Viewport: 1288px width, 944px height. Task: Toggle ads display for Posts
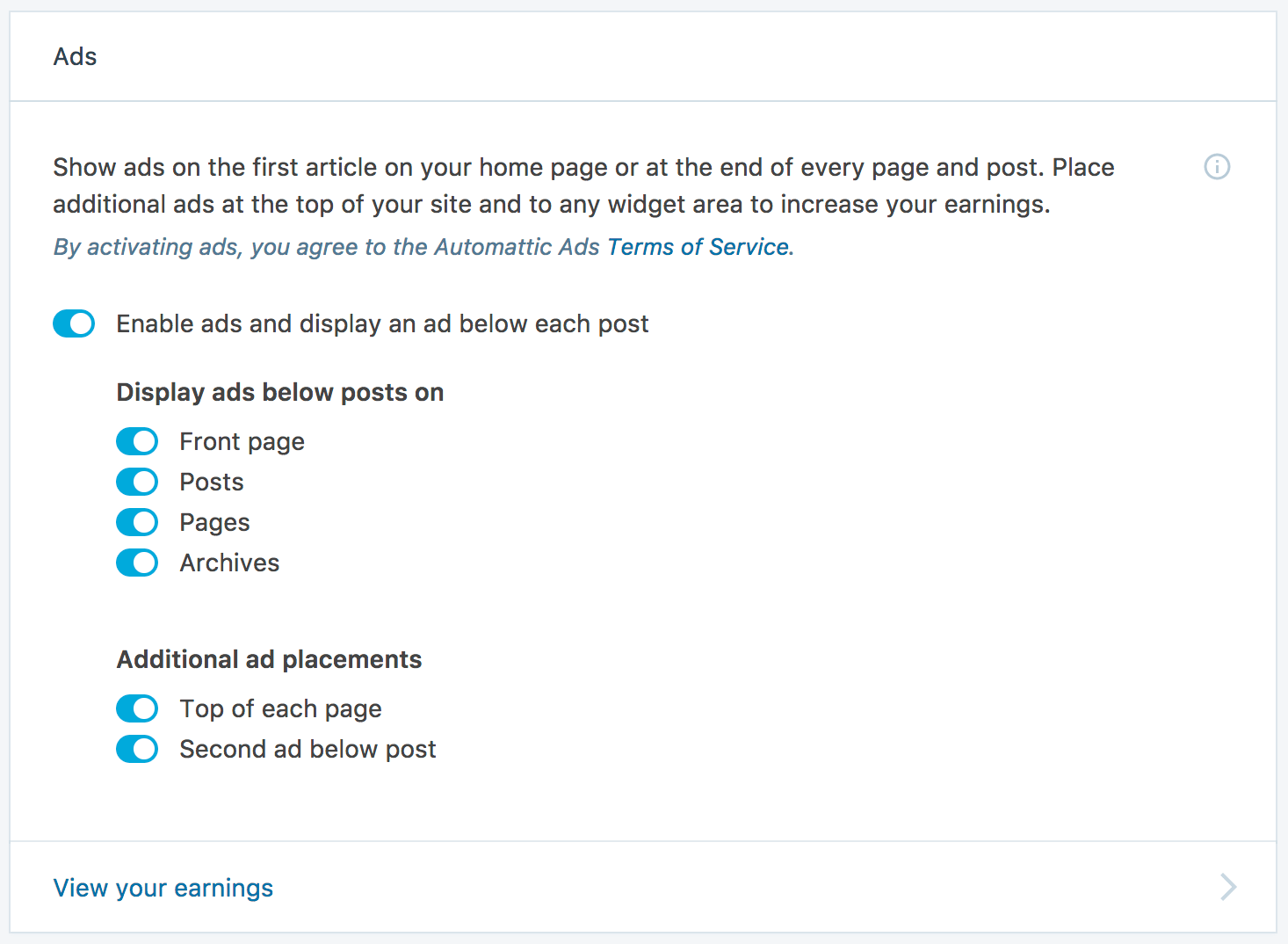[x=137, y=482]
